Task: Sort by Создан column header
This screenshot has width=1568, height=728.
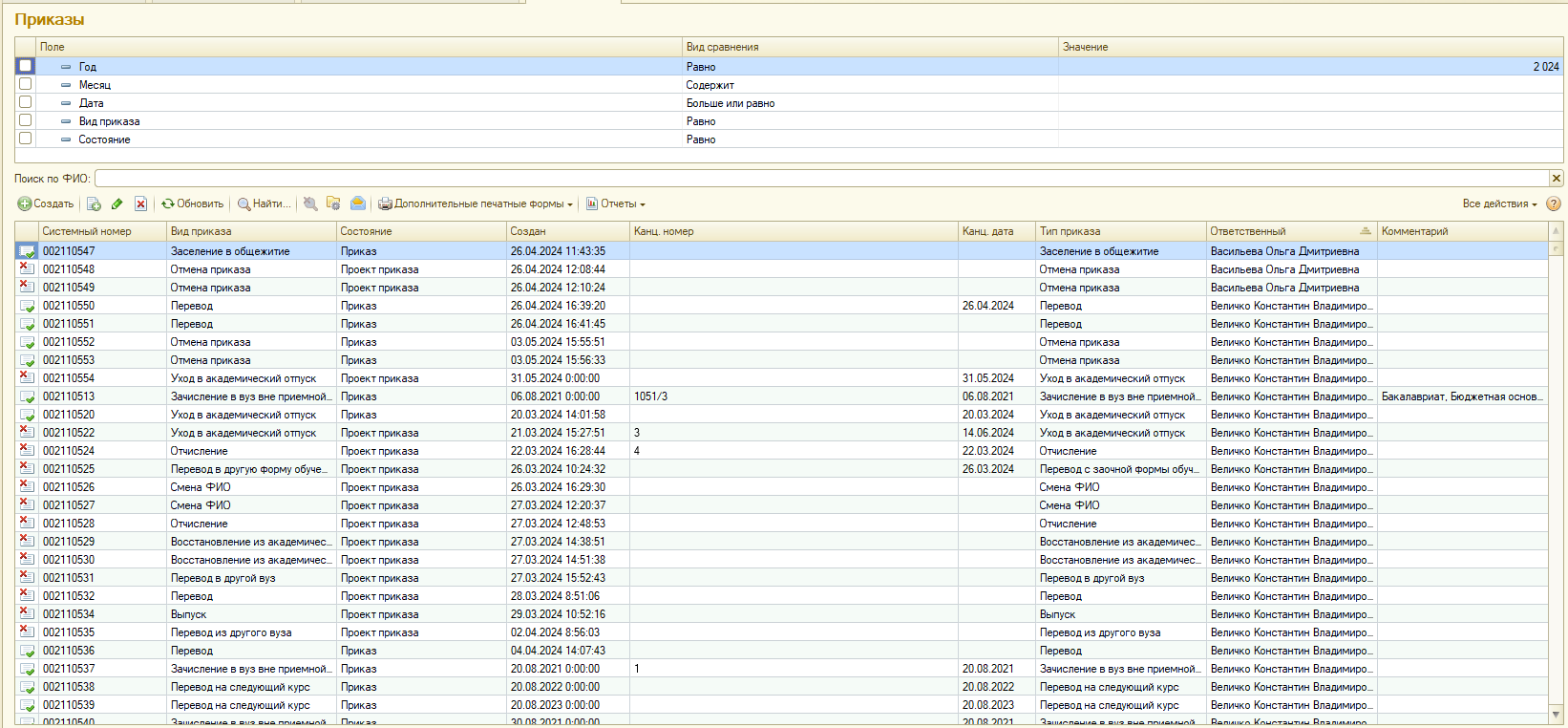Action: (x=567, y=231)
